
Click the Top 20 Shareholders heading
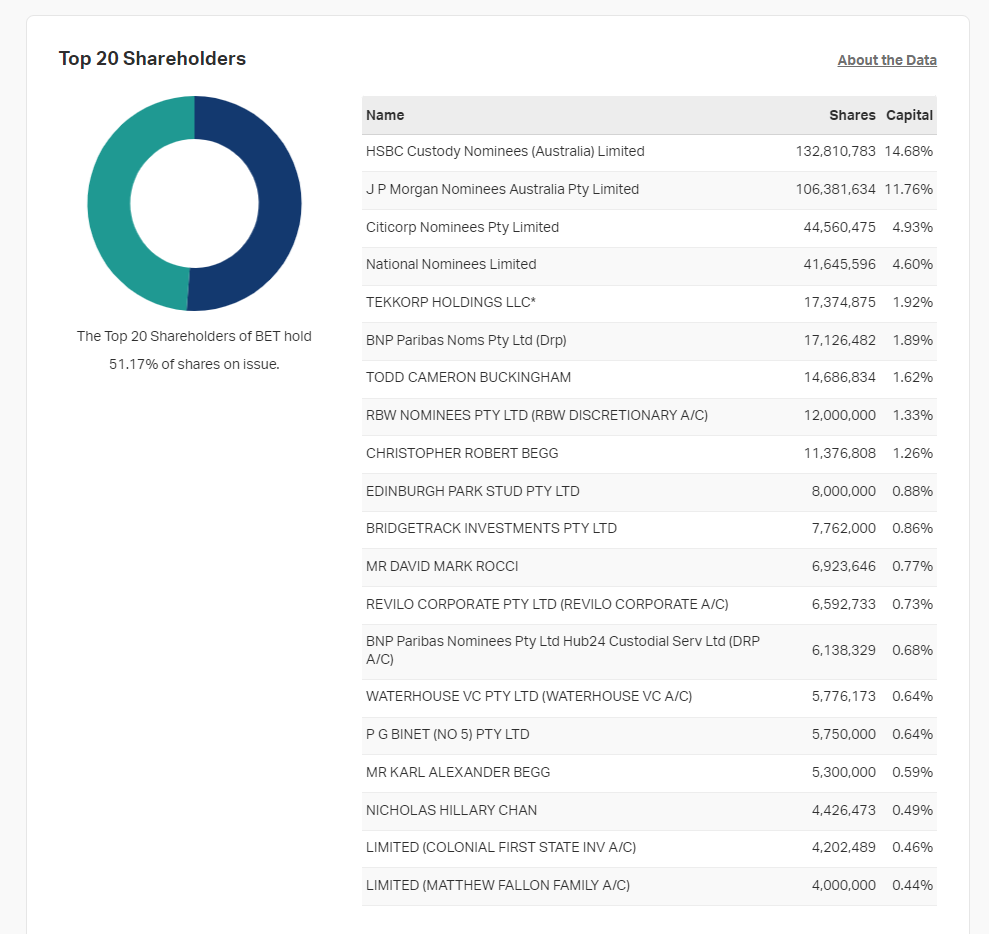pos(152,59)
